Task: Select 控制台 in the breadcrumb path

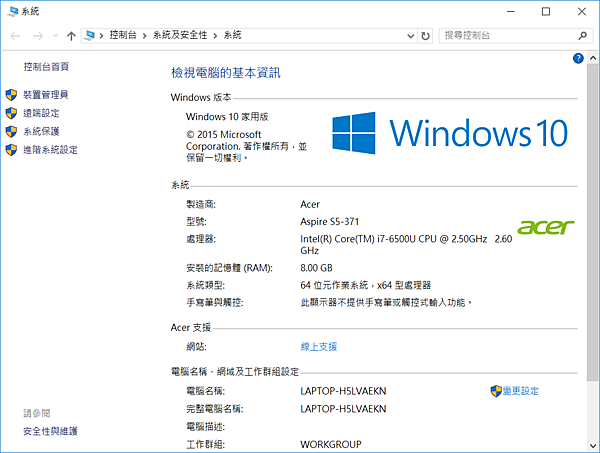Action: (123, 35)
